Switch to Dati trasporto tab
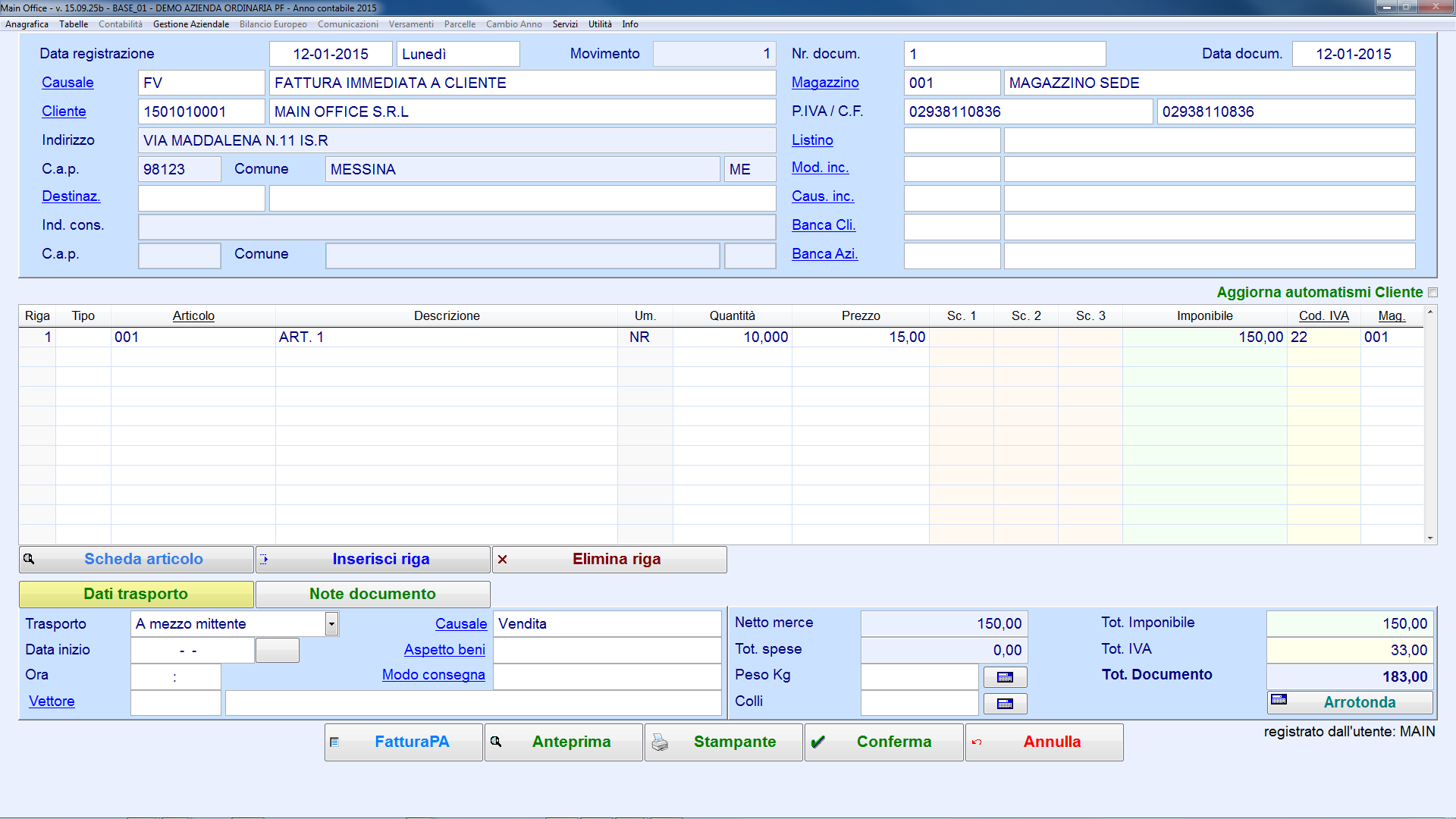Screen dimensions: 1456x819 [x=136, y=595]
